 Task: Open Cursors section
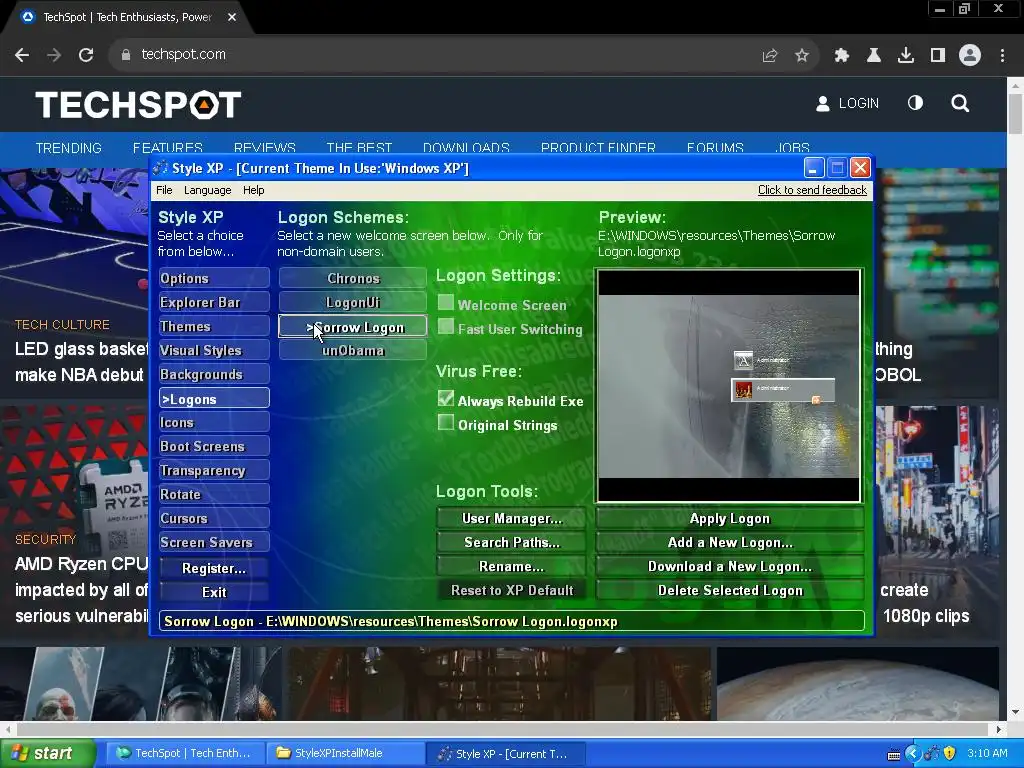(x=214, y=518)
